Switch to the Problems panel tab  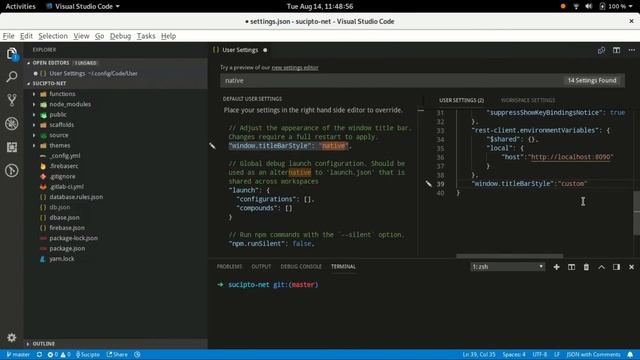(x=229, y=267)
